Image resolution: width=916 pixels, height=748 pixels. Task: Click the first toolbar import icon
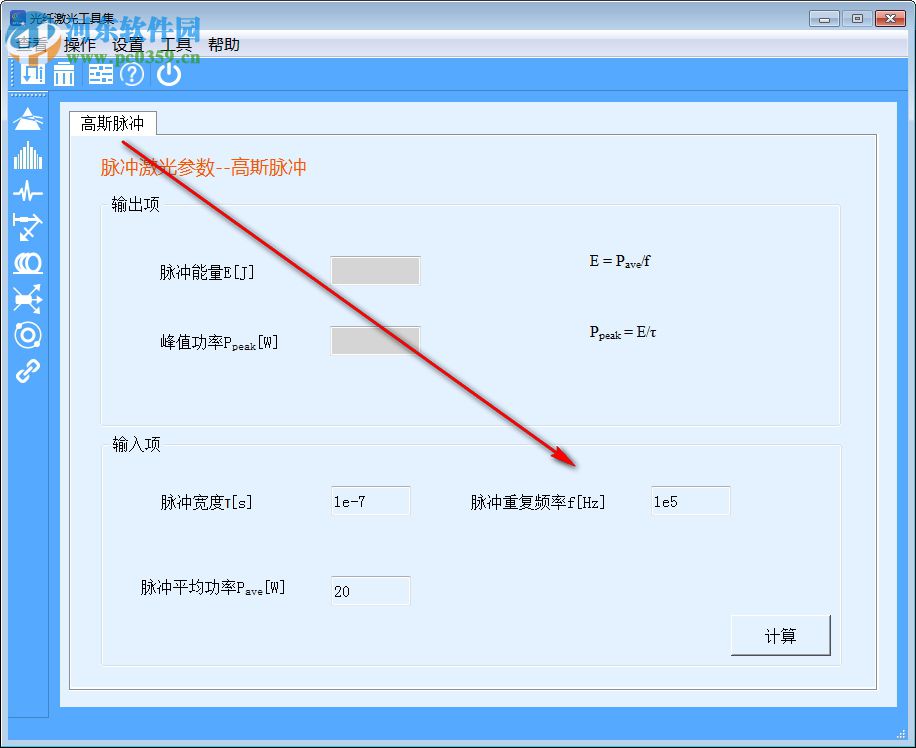click(x=32, y=73)
